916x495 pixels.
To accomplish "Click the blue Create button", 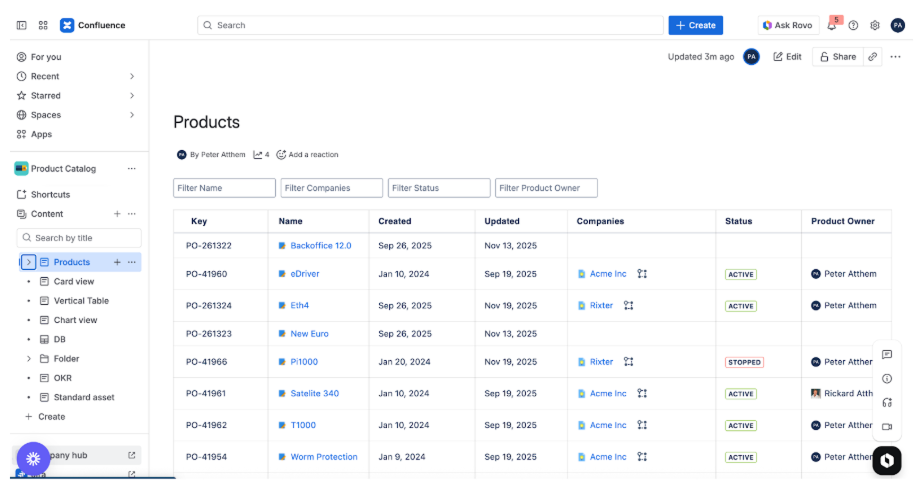I will click(696, 25).
